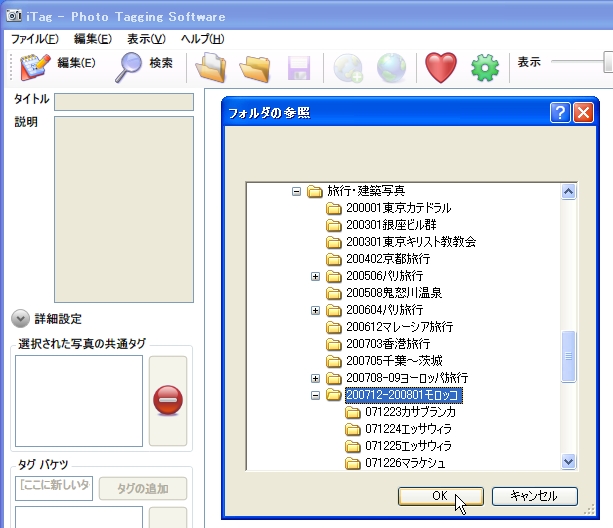Click the help question mark in dialog title

(x=560, y=113)
